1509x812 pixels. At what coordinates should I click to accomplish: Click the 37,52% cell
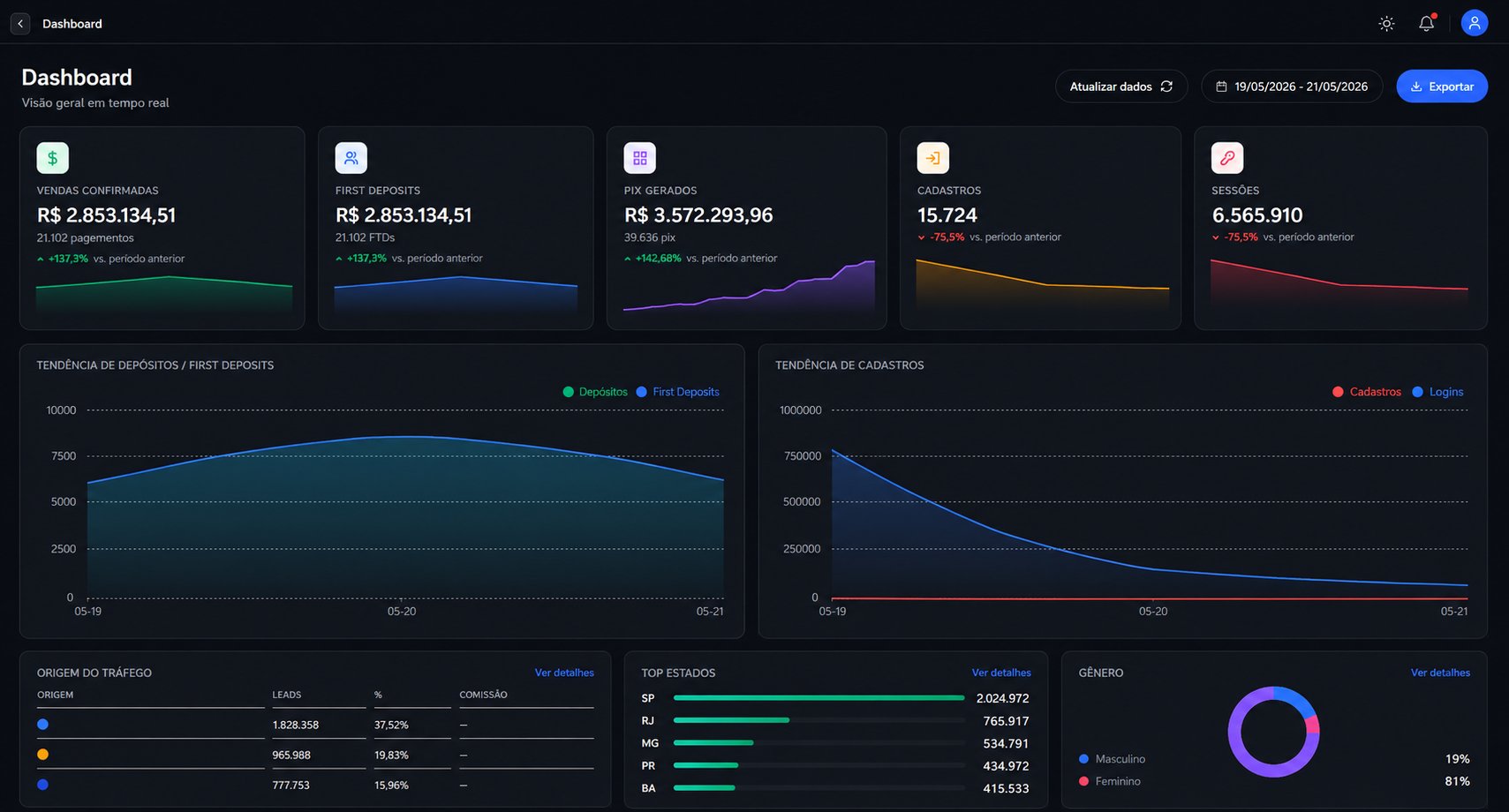click(x=391, y=725)
